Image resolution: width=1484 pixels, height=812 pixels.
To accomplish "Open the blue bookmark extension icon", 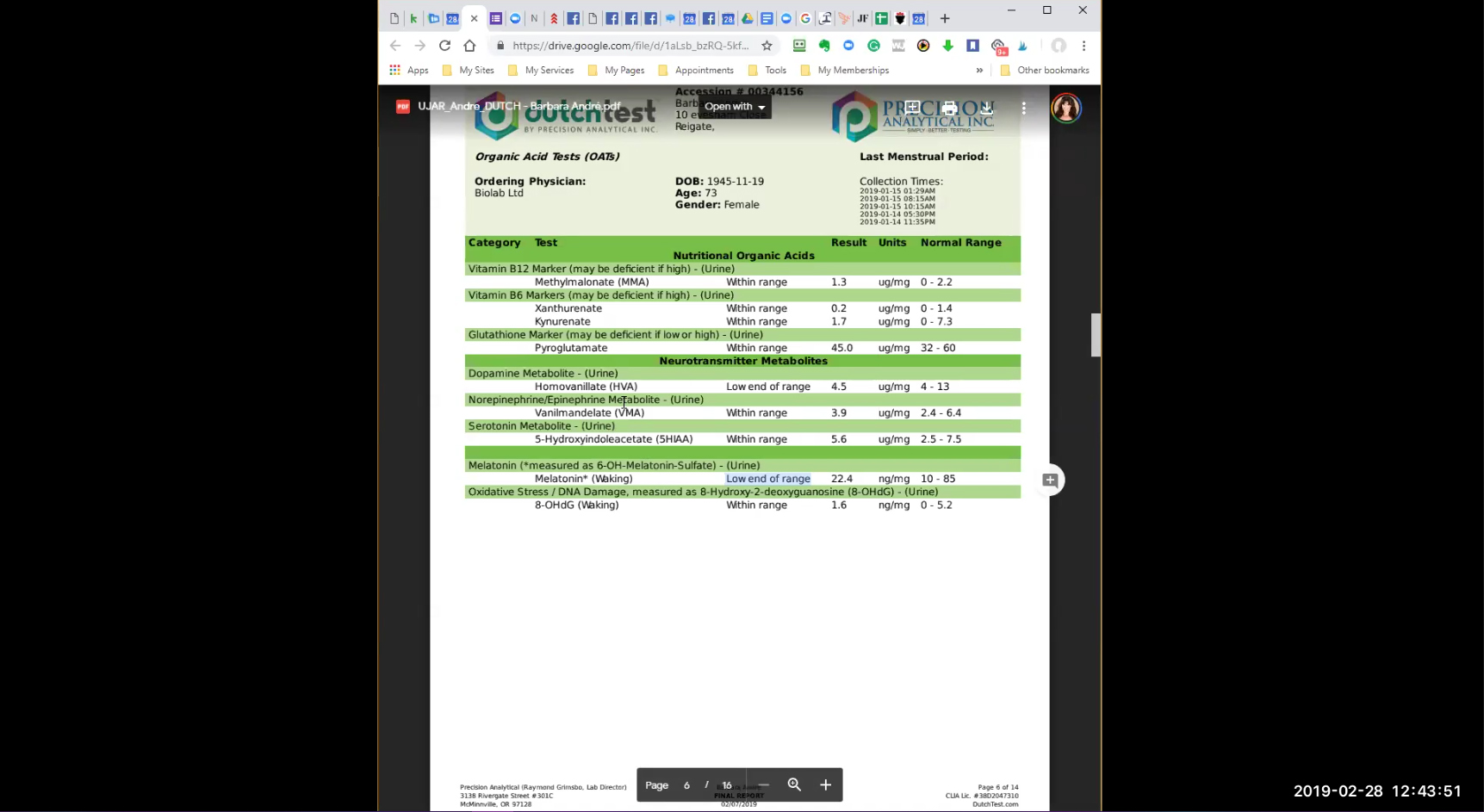I will click(x=972, y=46).
